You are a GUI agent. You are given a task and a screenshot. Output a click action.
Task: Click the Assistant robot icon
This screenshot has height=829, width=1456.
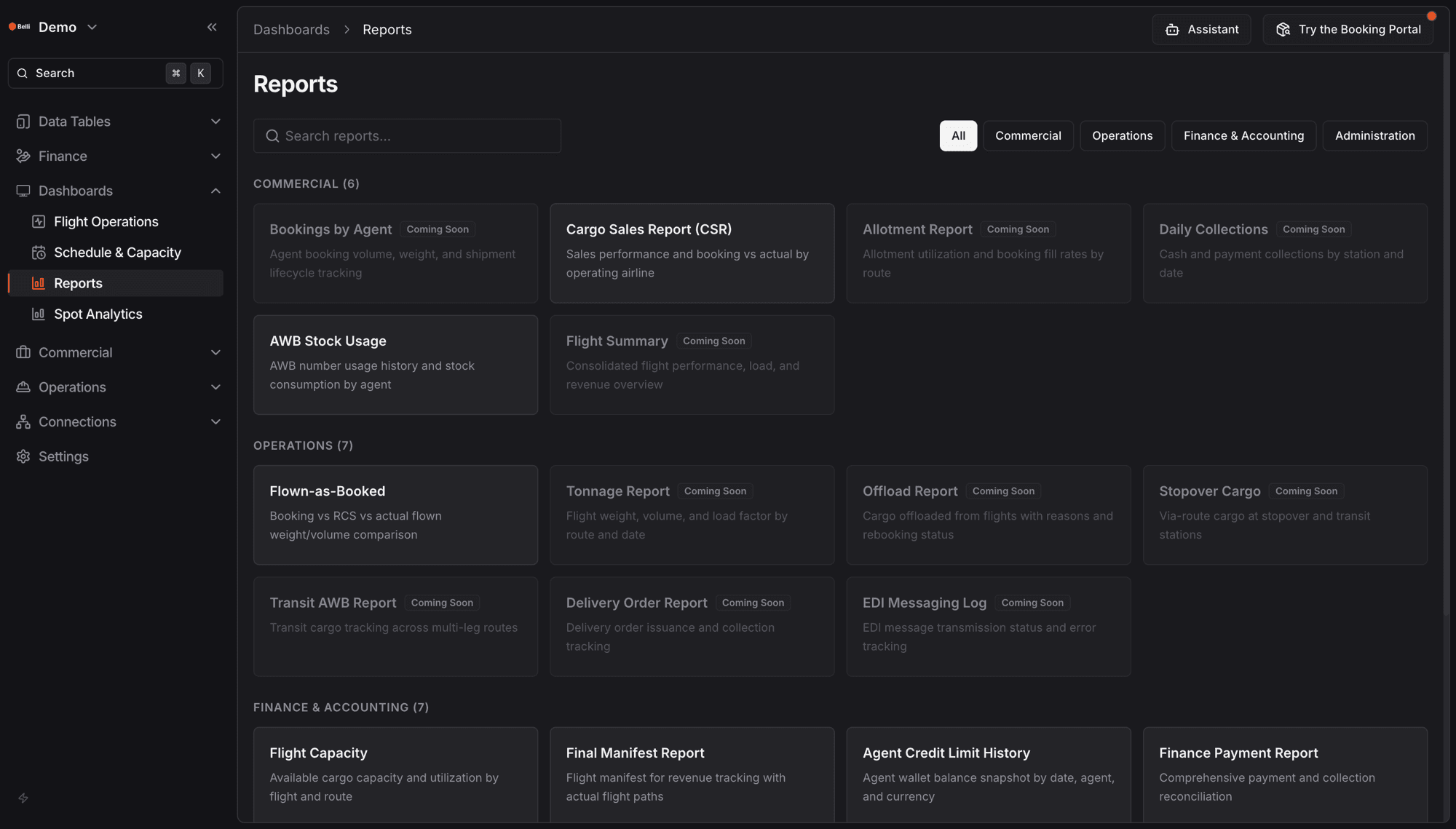click(1172, 30)
